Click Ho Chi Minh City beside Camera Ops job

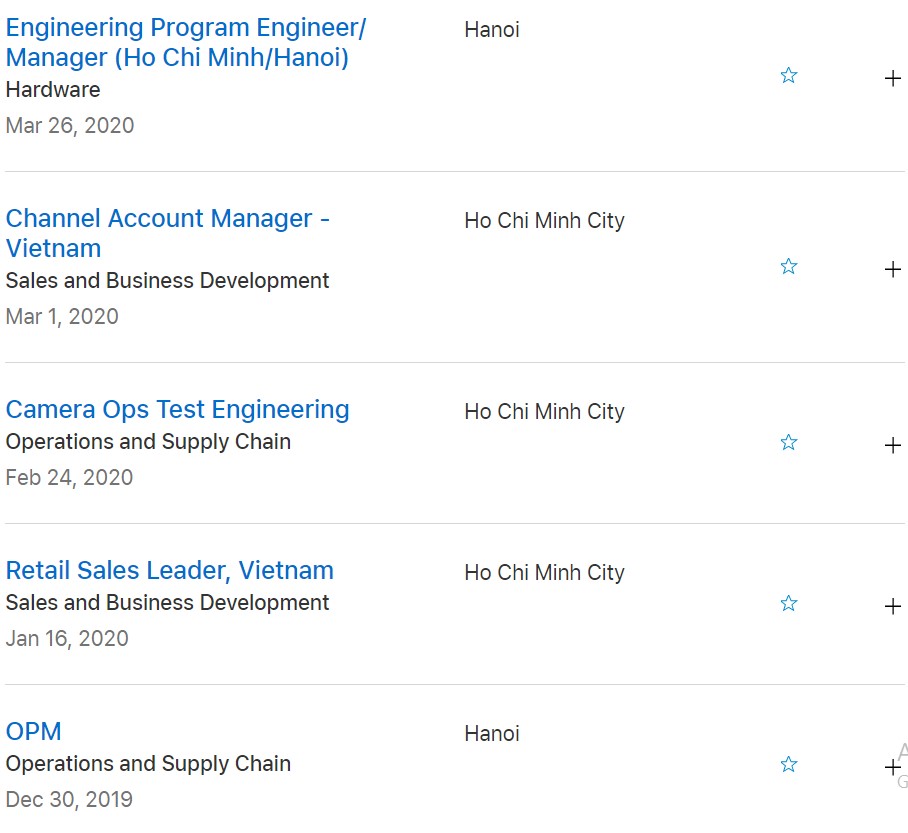pos(544,412)
